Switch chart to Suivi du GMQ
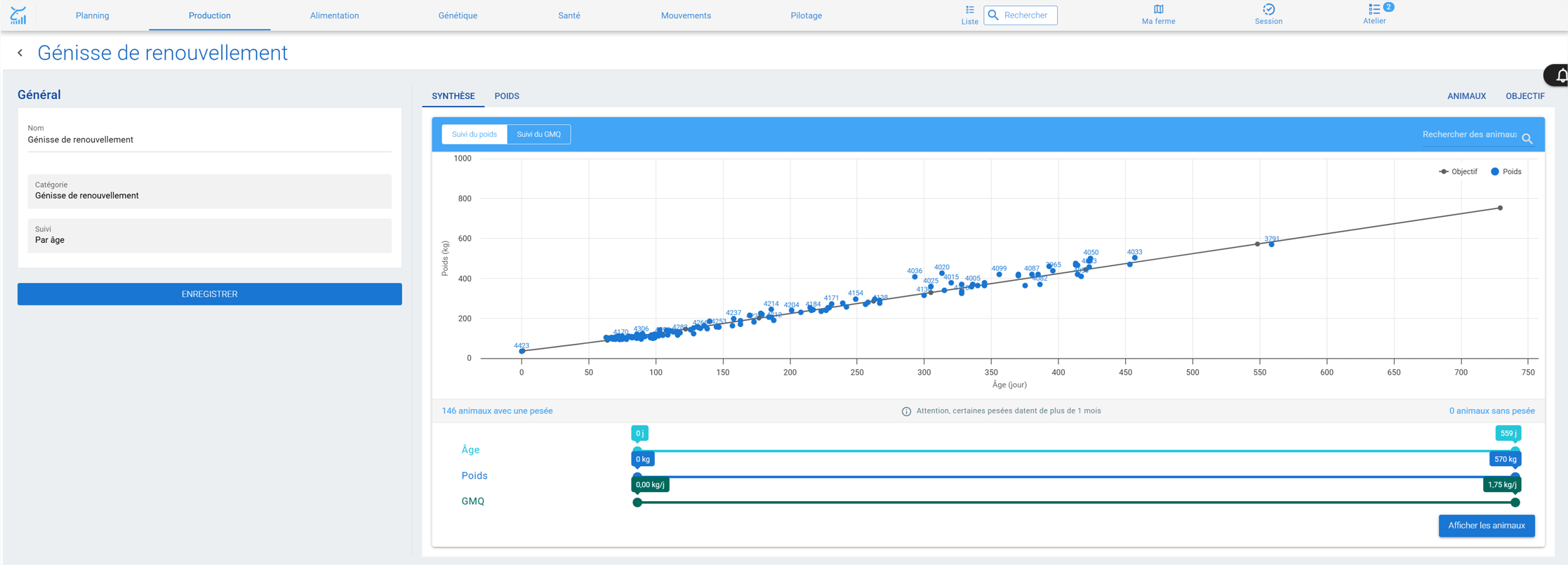 (x=538, y=134)
